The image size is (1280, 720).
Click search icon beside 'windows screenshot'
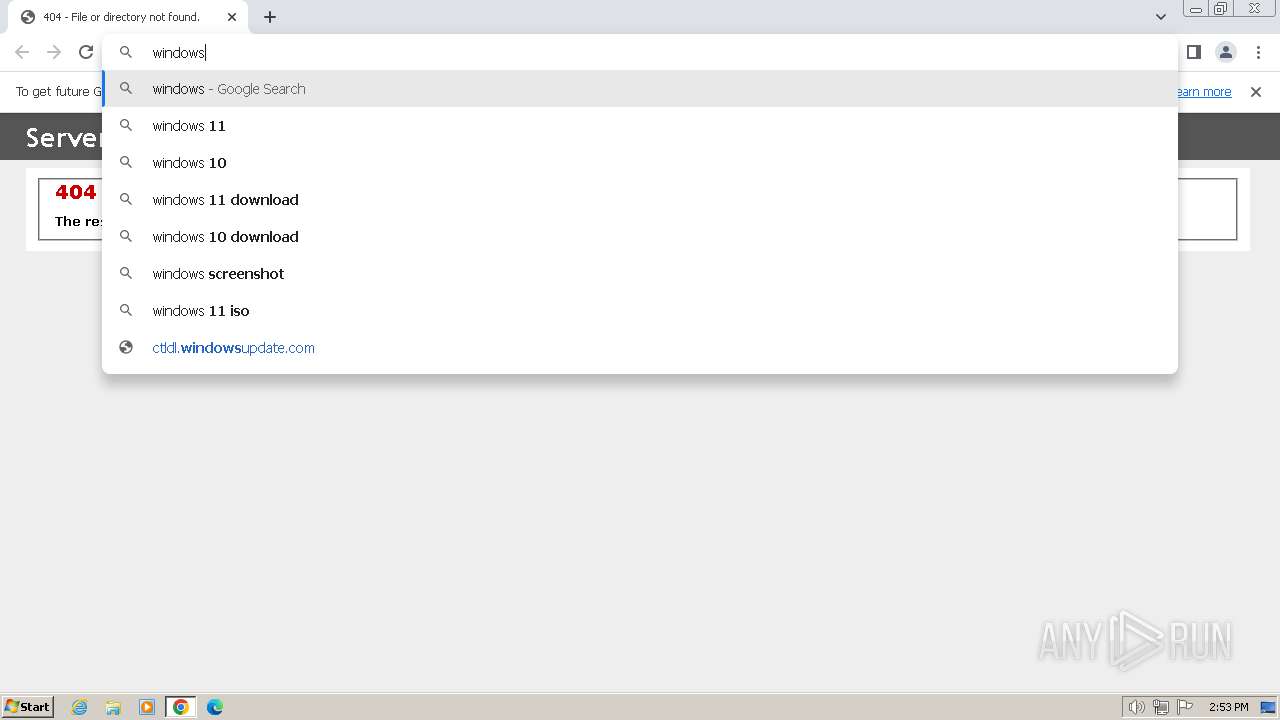pyautogui.click(x=126, y=274)
